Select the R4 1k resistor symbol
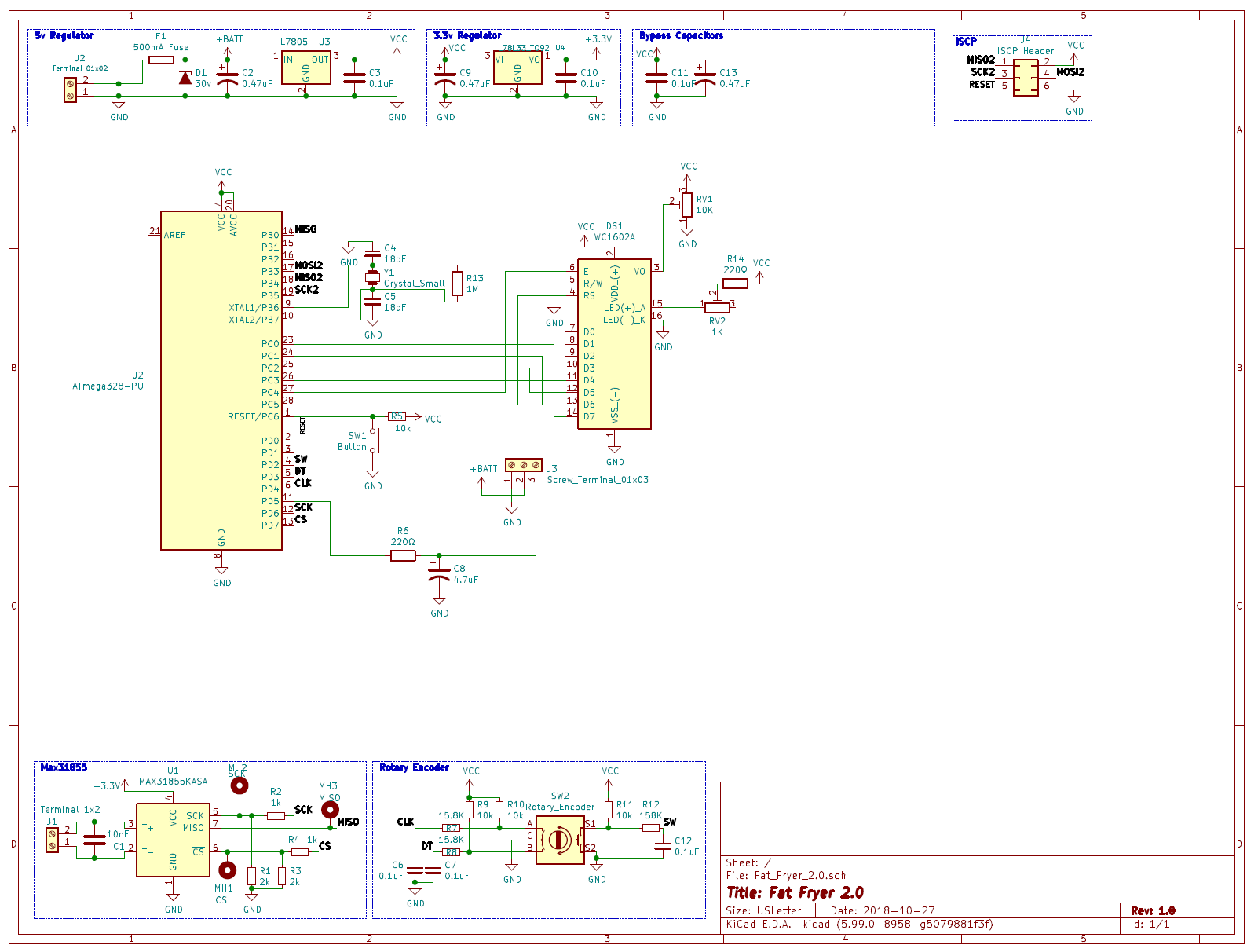The image size is (1258, 952). click(x=300, y=851)
